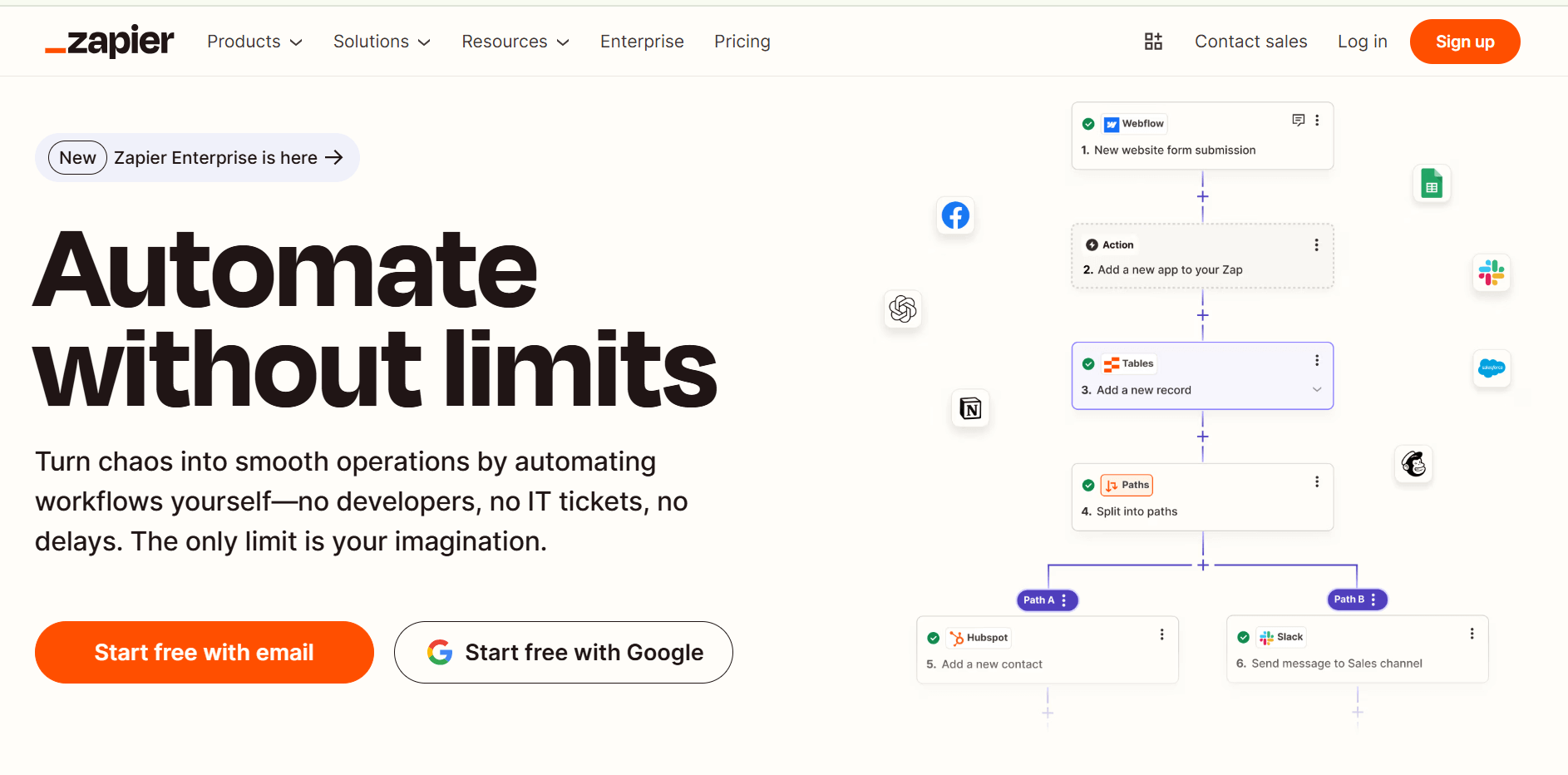
Task: Click the Notion app icon
Action: [x=970, y=408]
